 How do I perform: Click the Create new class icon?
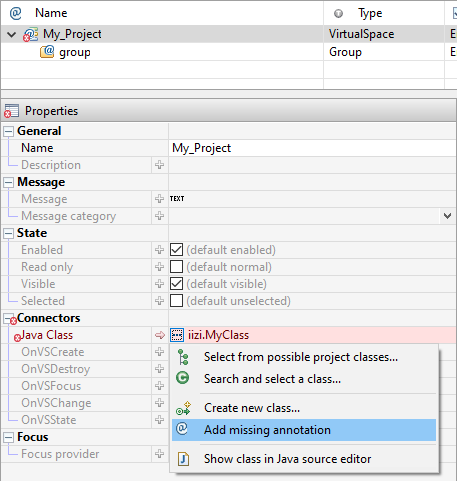tap(183, 408)
